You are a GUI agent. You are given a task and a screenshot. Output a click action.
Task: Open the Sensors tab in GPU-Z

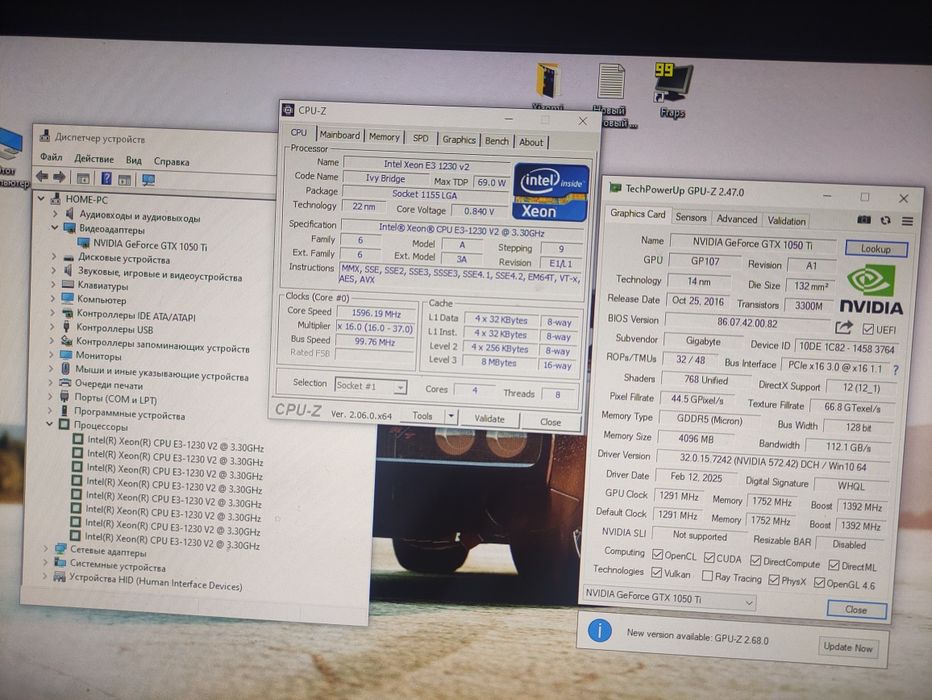[x=691, y=217]
